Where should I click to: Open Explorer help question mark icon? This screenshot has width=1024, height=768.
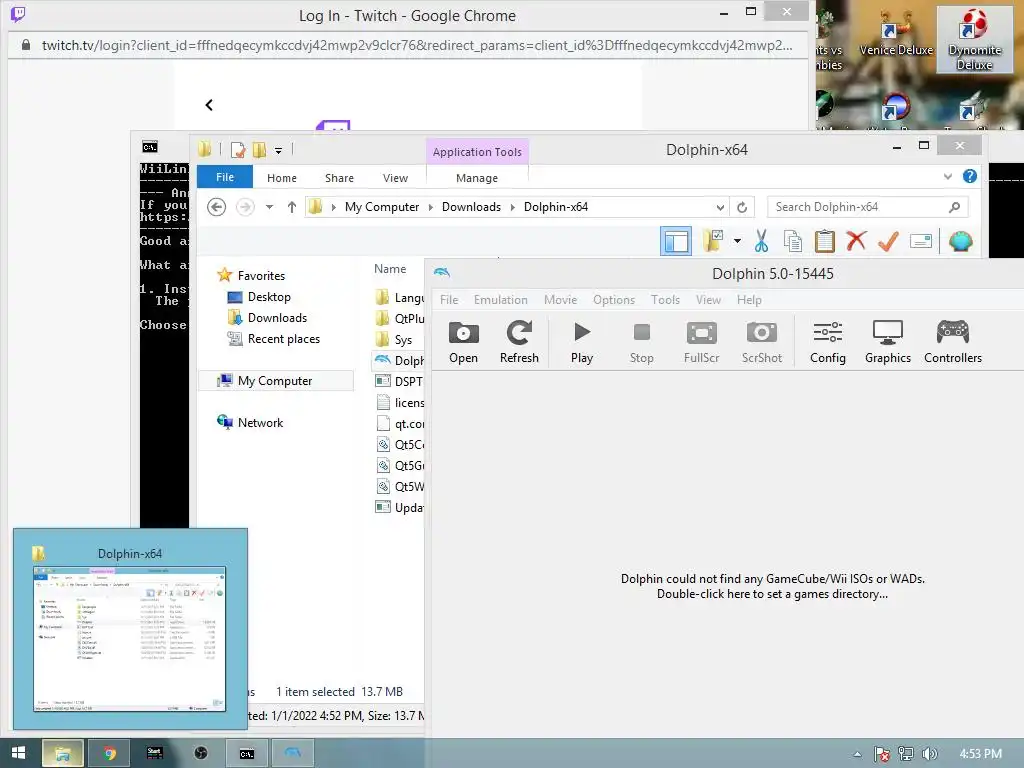click(970, 176)
